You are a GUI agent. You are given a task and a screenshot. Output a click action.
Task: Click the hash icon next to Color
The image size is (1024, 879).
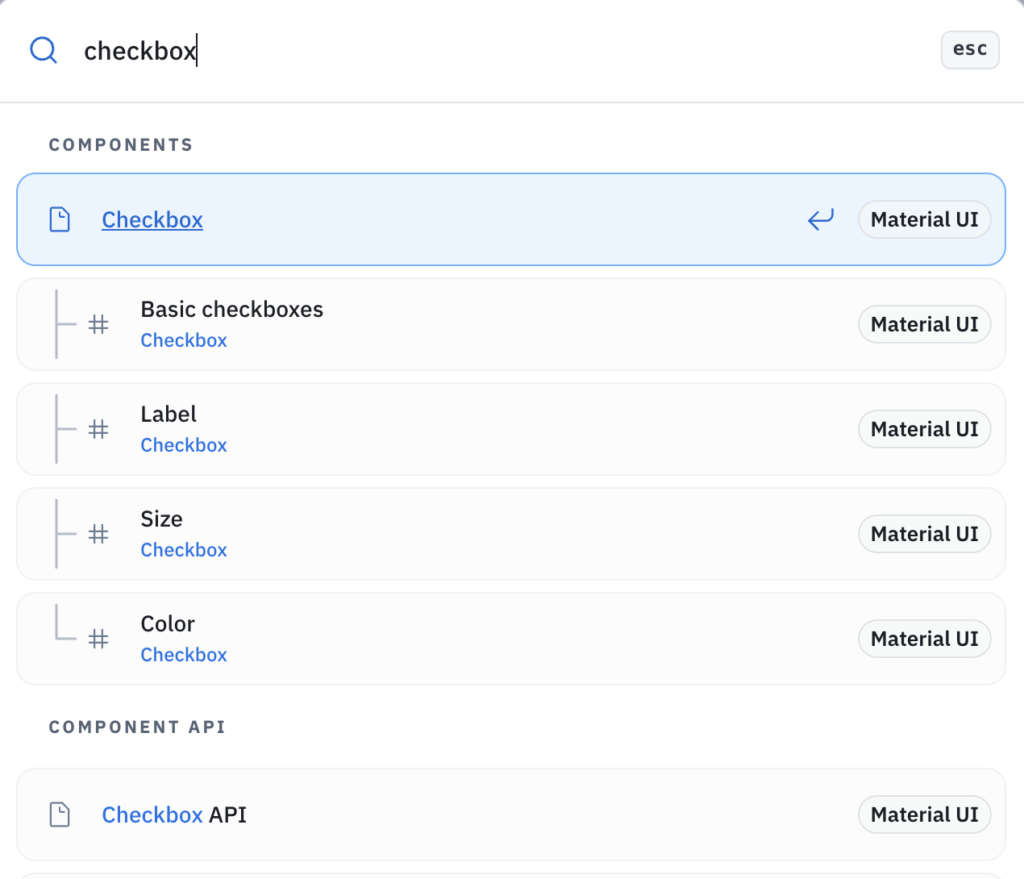click(98, 638)
